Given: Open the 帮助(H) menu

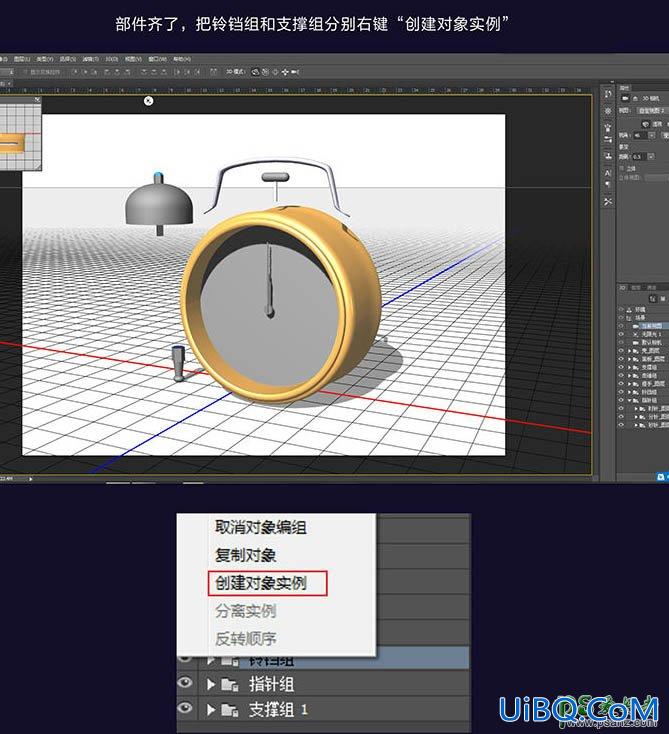Looking at the screenshot, I should [182, 59].
